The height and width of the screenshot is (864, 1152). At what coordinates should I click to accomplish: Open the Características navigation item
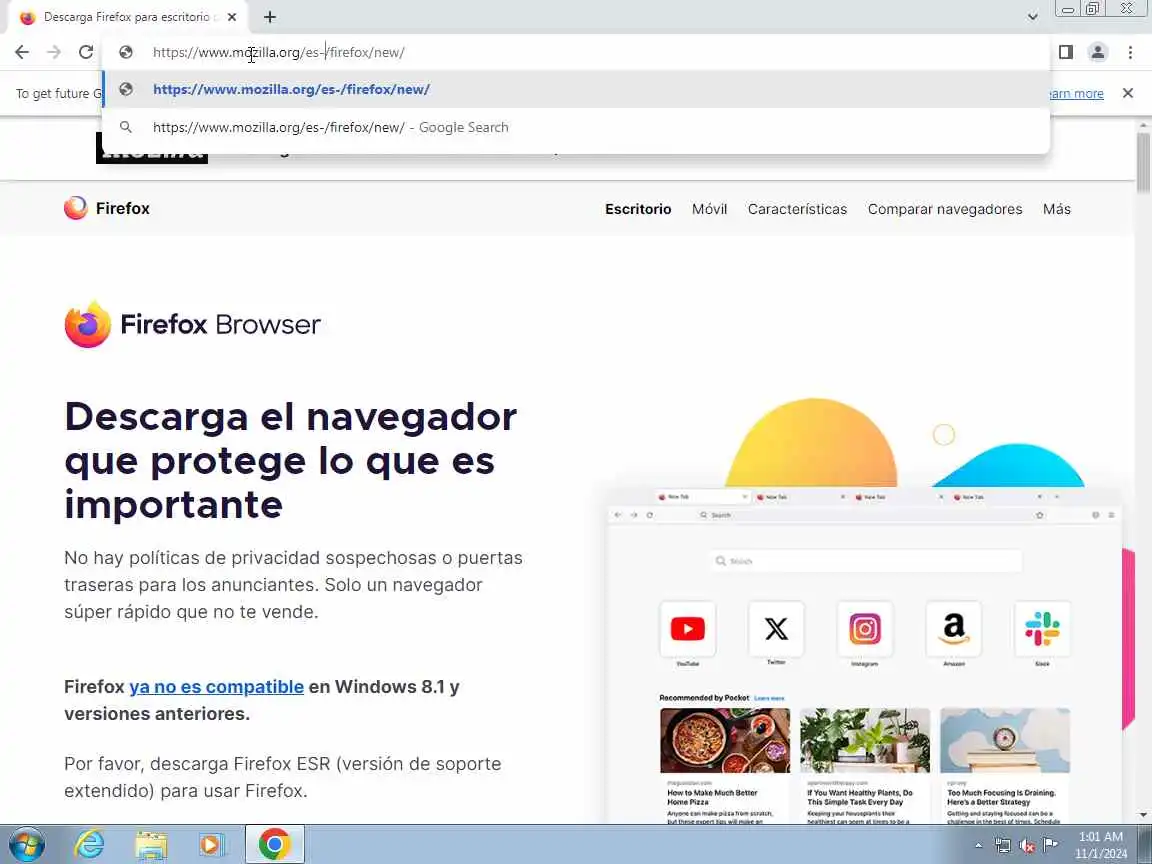pyautogui.click(x=797, y=209)
